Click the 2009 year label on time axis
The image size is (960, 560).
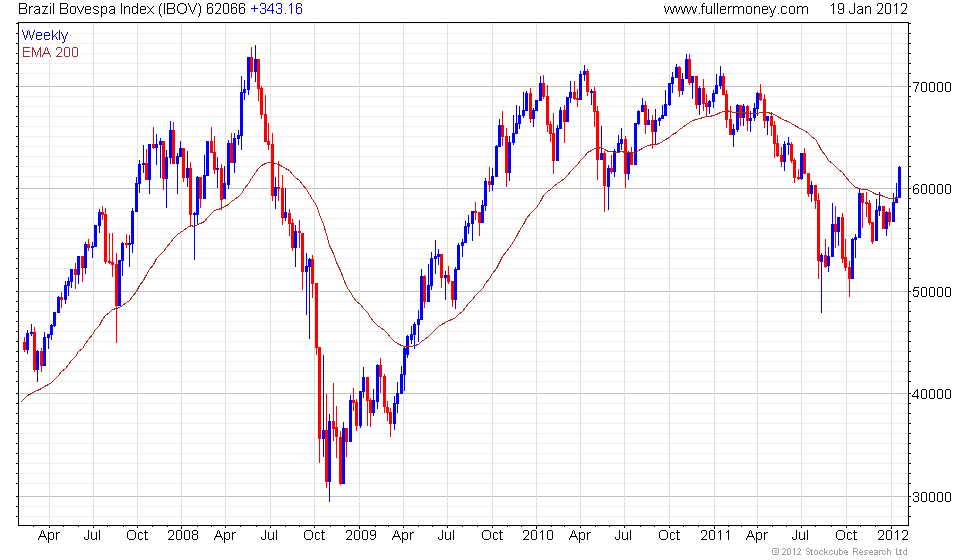361,535
